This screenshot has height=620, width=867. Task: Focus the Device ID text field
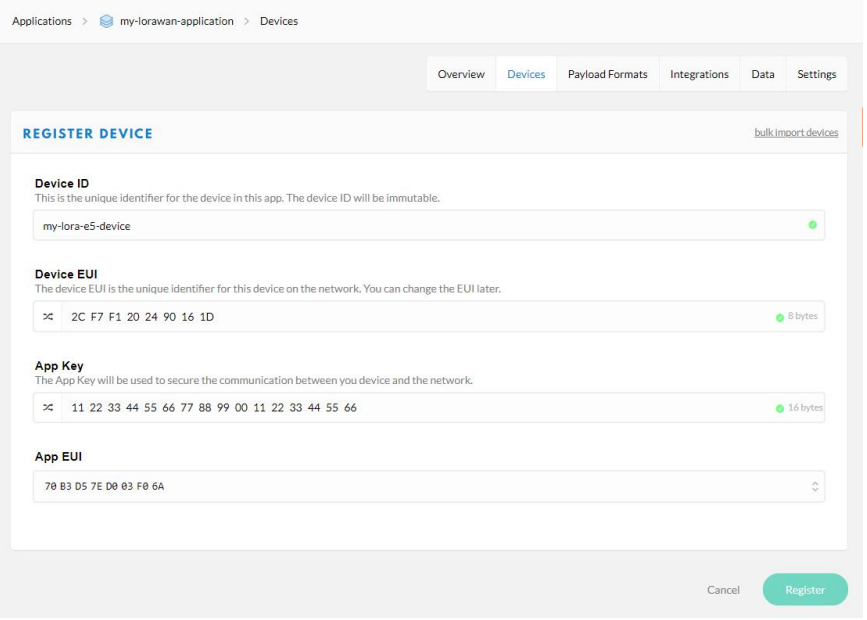[400, 226]
